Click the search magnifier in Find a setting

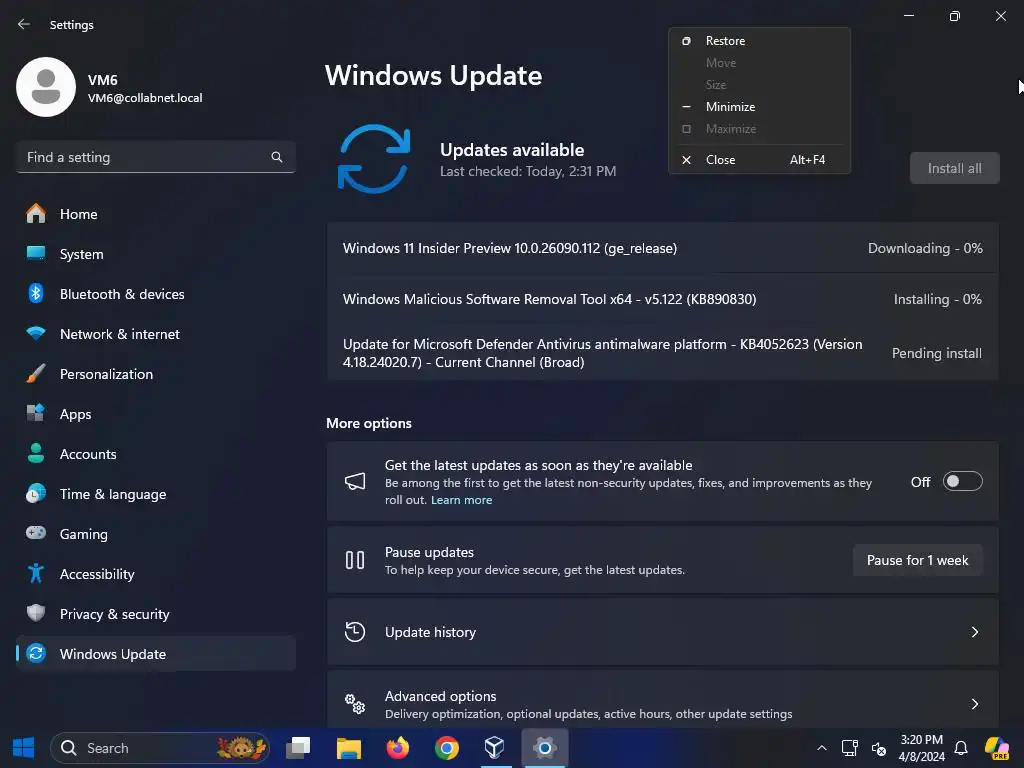277,157
